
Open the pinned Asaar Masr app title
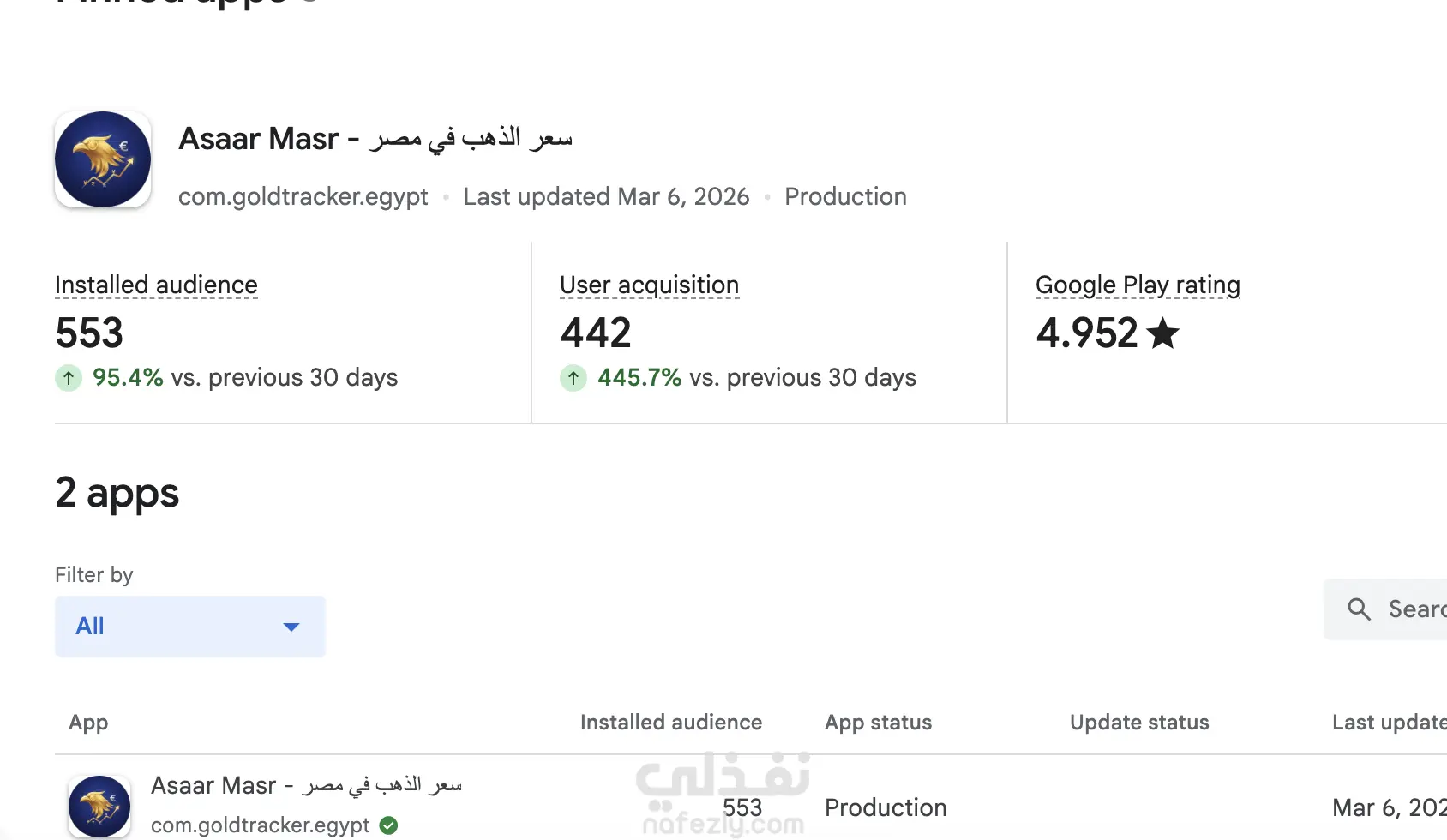coord(375,139)
